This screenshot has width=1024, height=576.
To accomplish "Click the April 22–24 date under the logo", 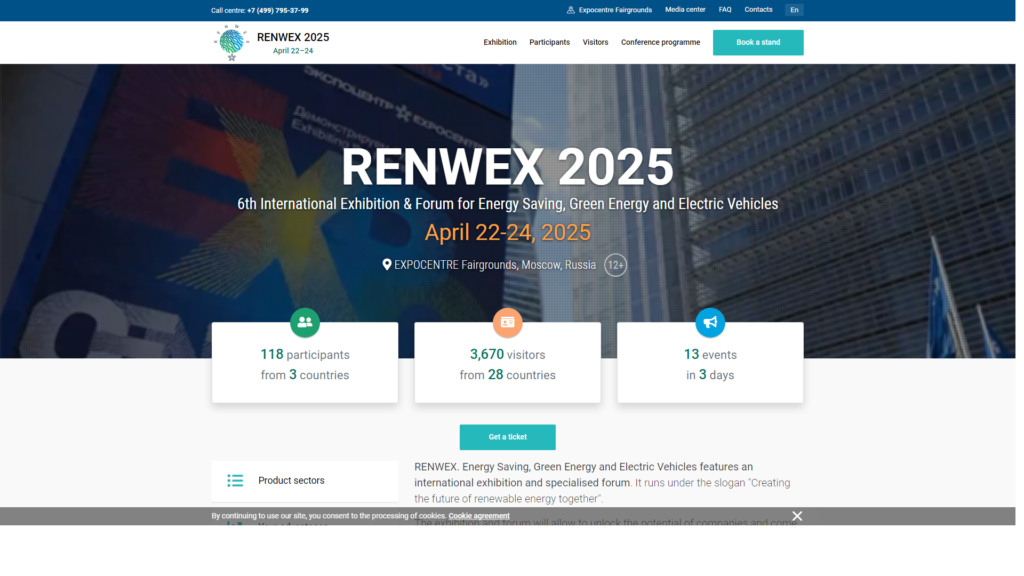I will [x=293, y=51].
